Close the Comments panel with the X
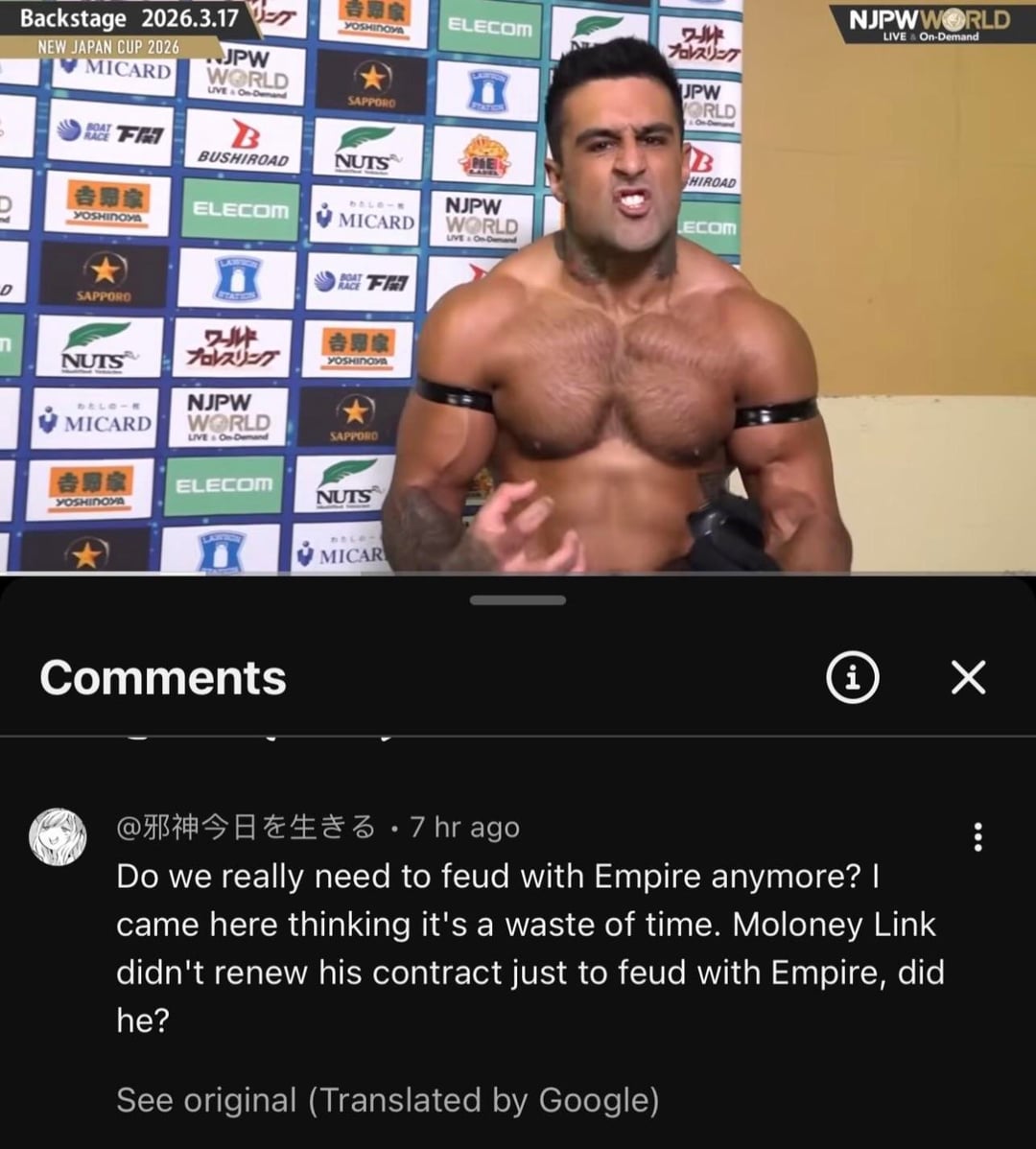 click(x=969, y=676)
